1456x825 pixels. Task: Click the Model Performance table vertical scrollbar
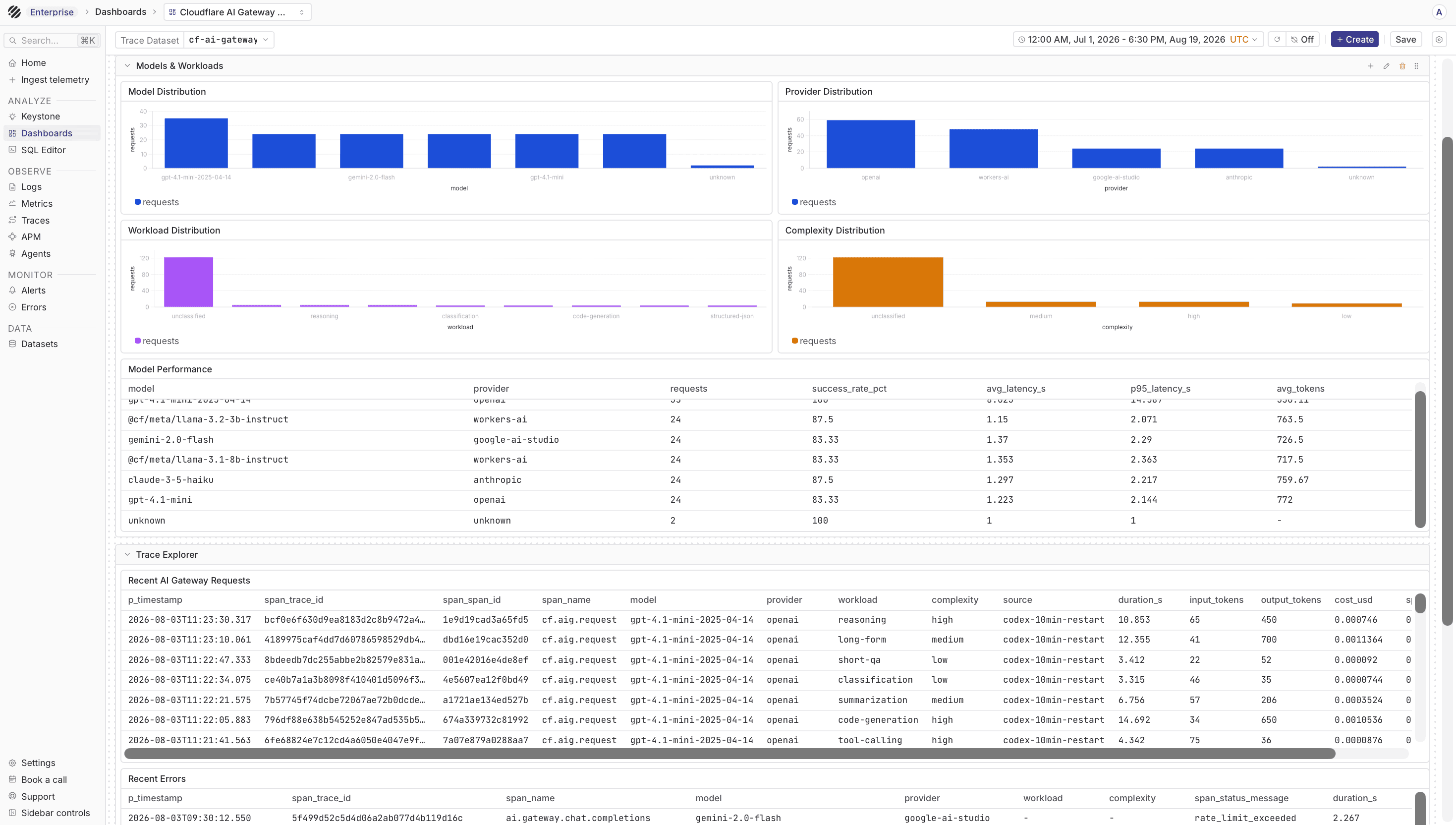pyautogui.click(x=1420, y=459)
